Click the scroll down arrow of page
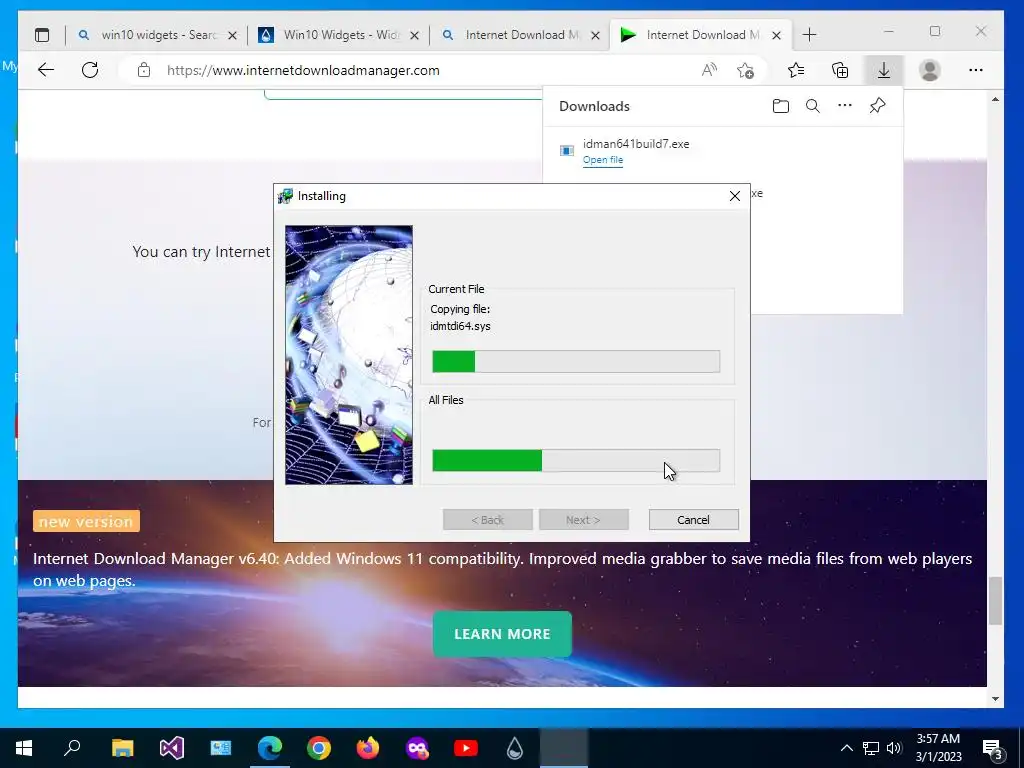This screenshot has height=768, width=1024. [x=995, y=699]
